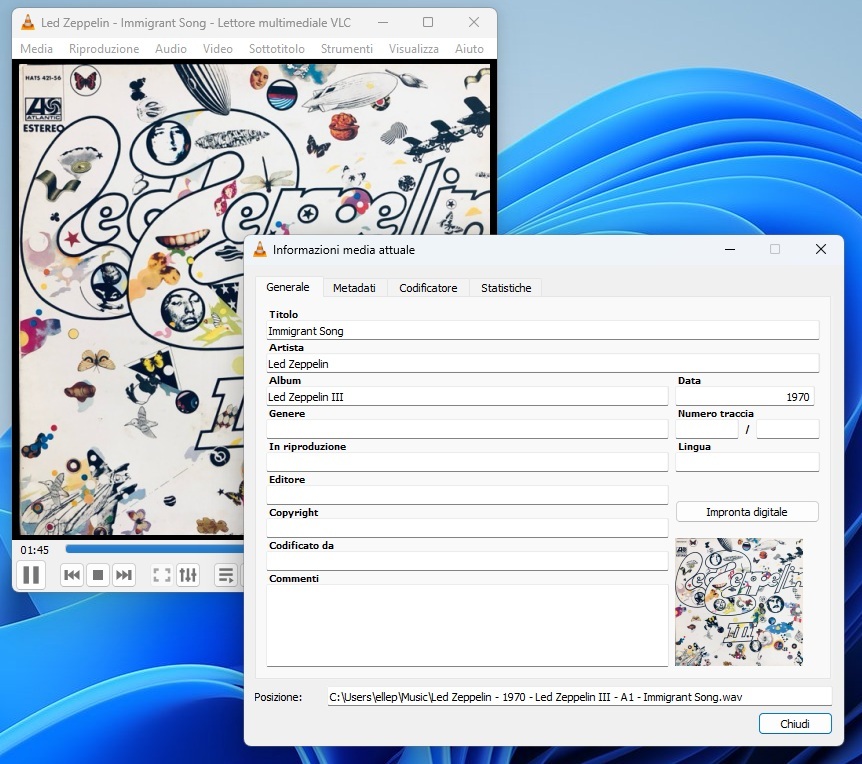Open the Audio menu
The image size is (862, 764).
[x=170, y=48]
